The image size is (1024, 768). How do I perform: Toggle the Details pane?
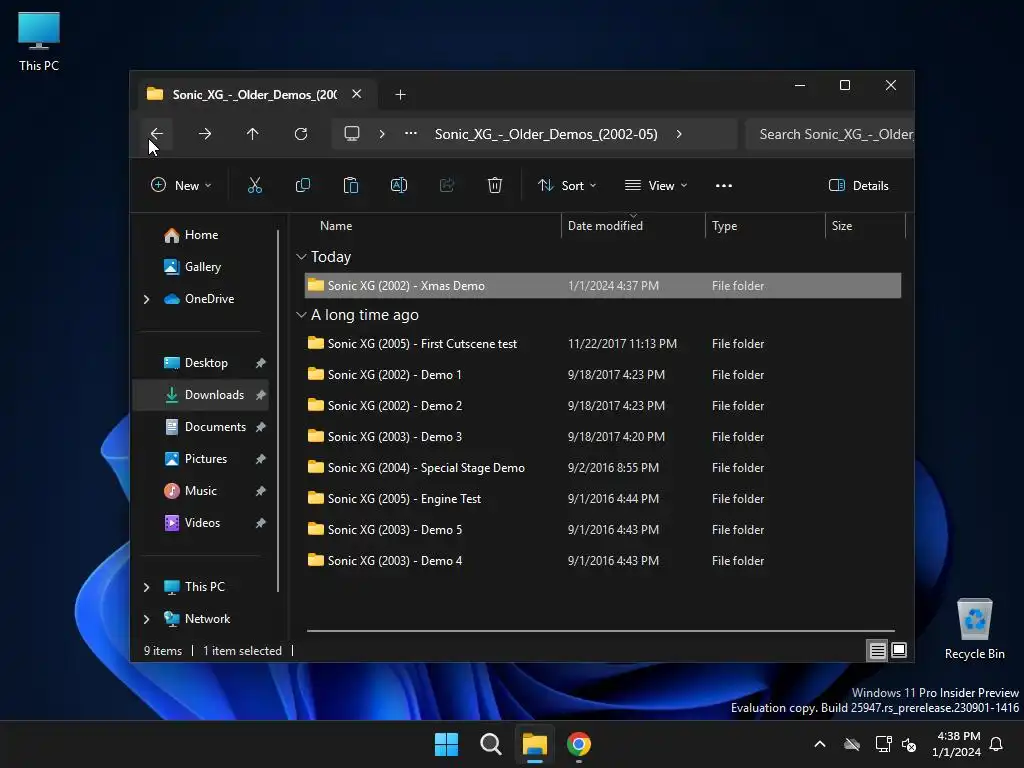(x=858, y=185)
